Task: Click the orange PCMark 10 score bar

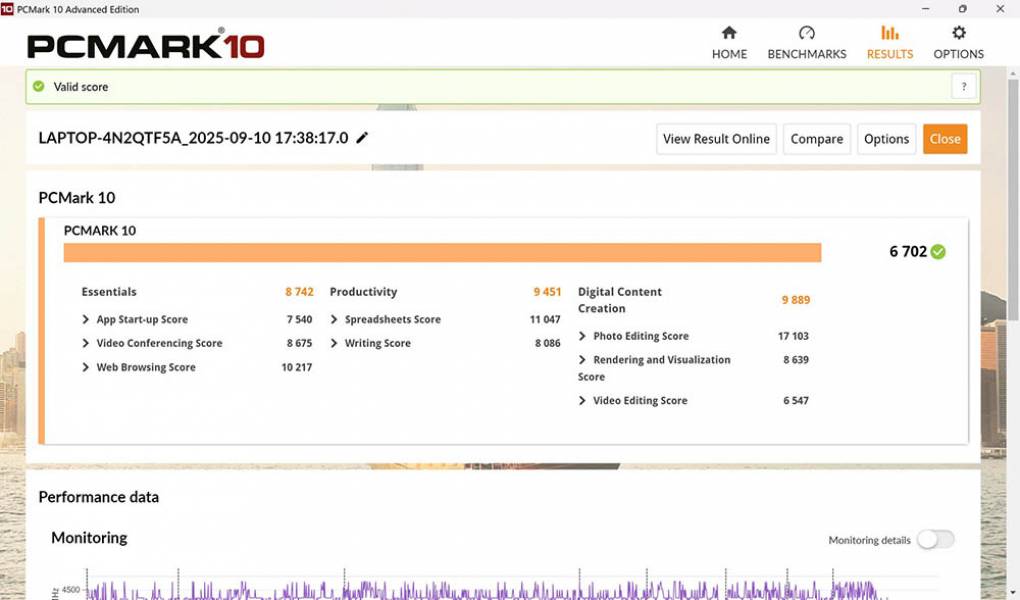Action: [442, 252]
